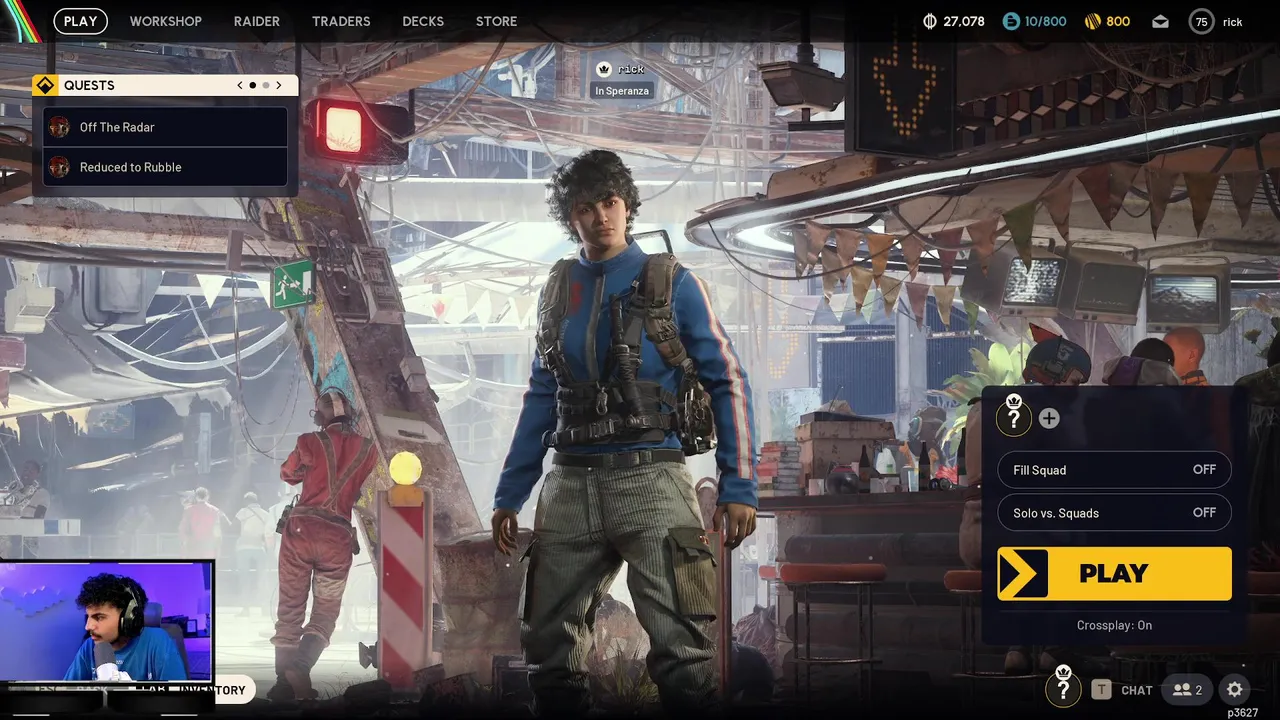Viewport: 1280px width, 720px height.
Task: Click the Quests panel header title
Action: tap(89, 86)
